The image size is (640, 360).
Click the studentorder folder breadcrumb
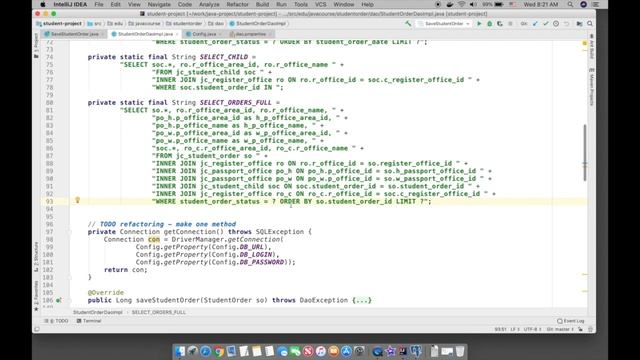tap(184, 24)
